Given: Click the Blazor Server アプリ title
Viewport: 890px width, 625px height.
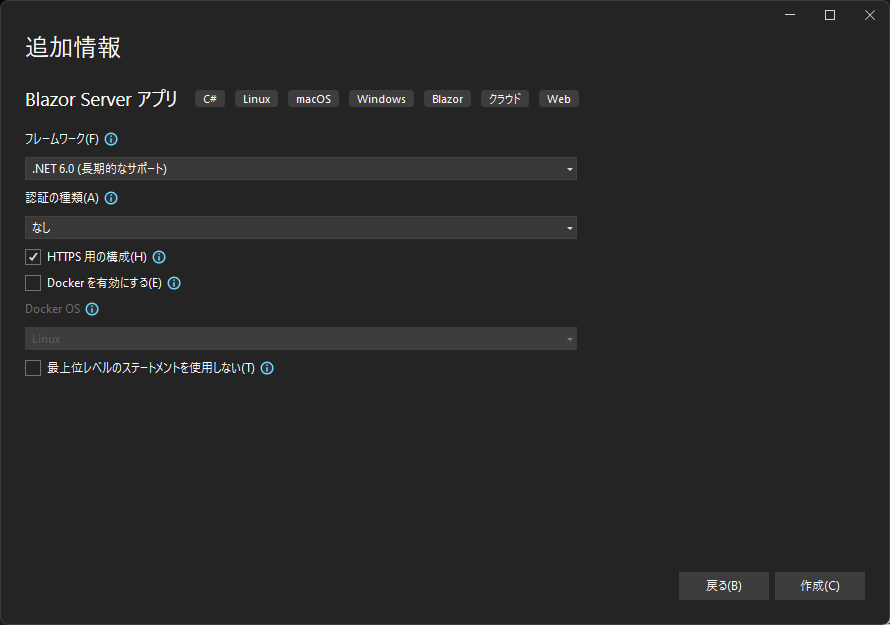Looking at the screenshot, I should point(102,99).
